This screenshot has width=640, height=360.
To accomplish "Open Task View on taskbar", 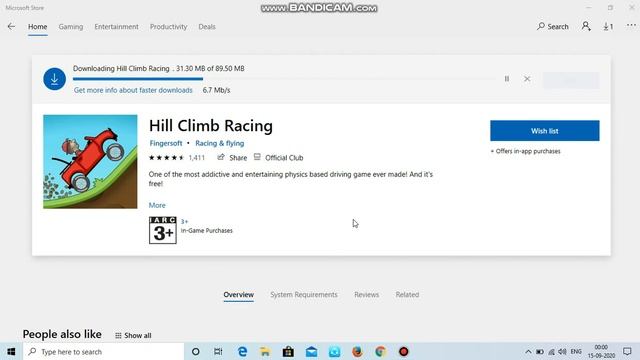I will coord(218,351).
